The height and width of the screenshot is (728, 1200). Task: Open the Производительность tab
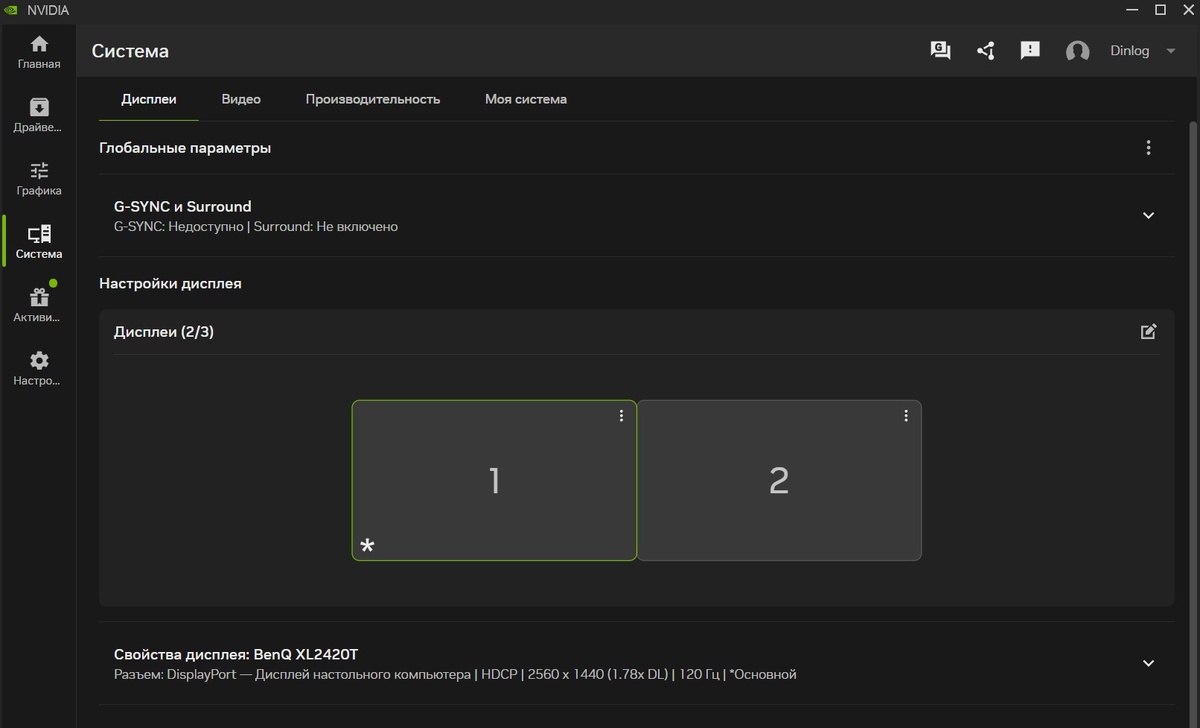pyautogui.click(x=373, y=99)
